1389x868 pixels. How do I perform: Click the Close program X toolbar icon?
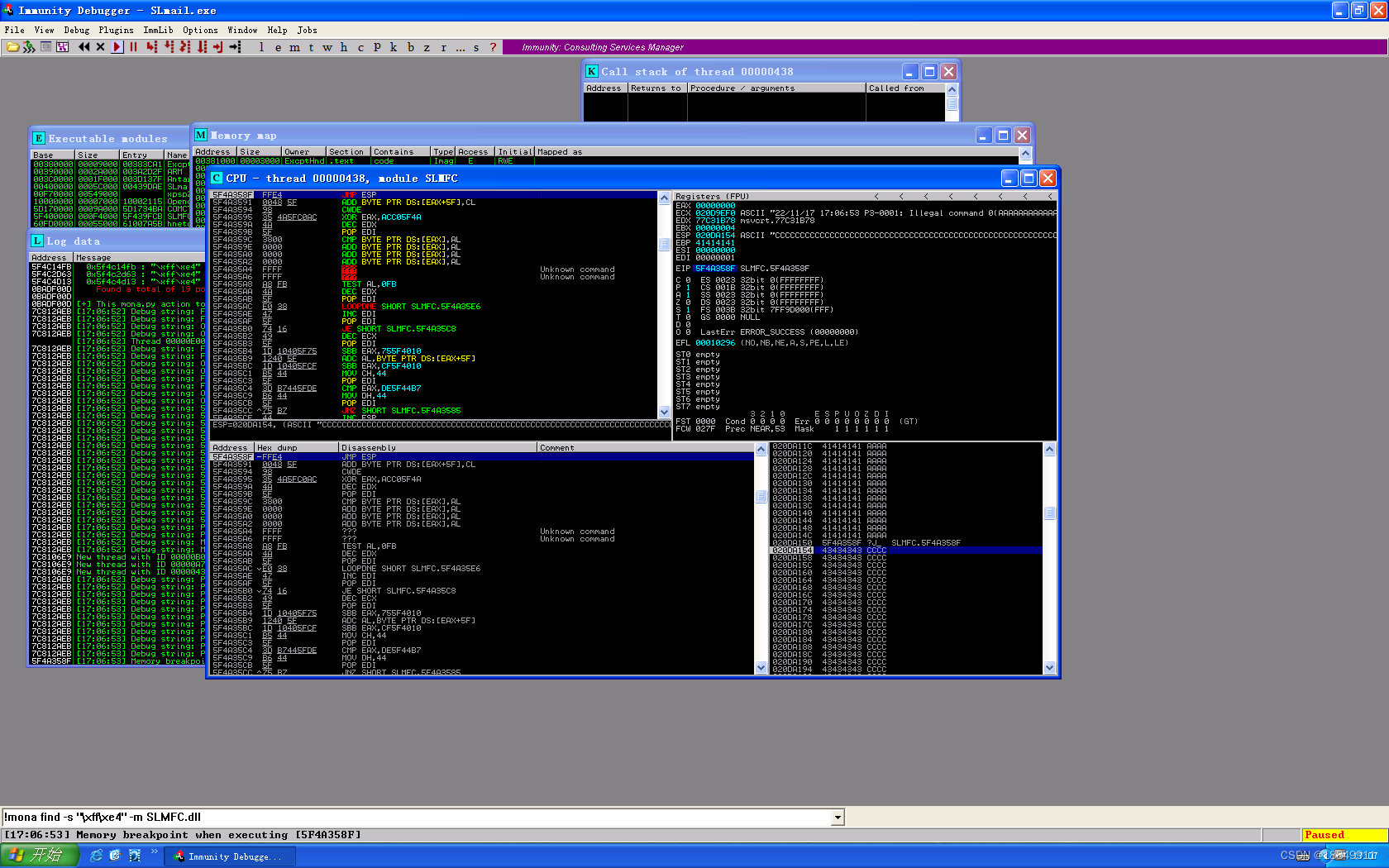pyautogui.click(x=100, y=47)
